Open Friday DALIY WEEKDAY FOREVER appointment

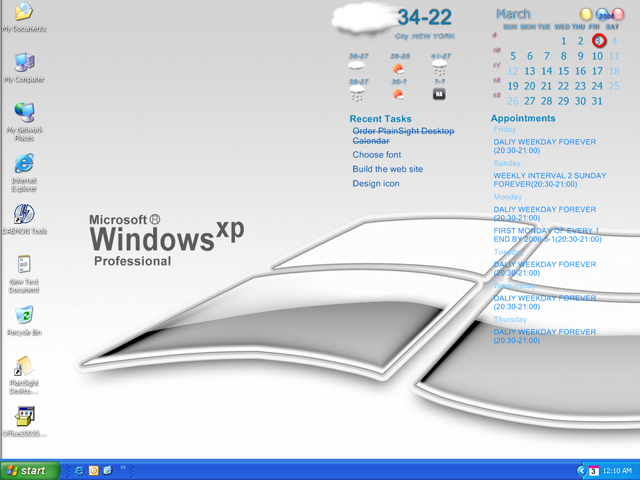point(545,146)
